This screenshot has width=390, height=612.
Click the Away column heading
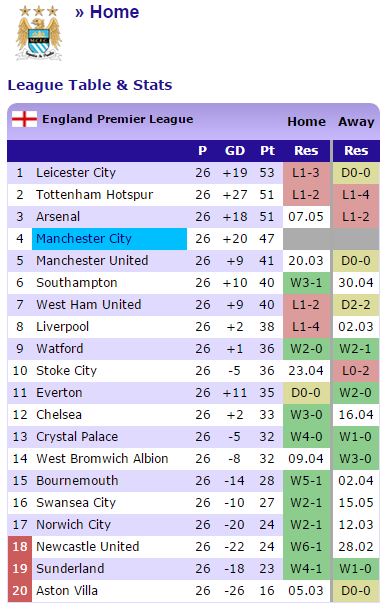[x=356, y=121]
